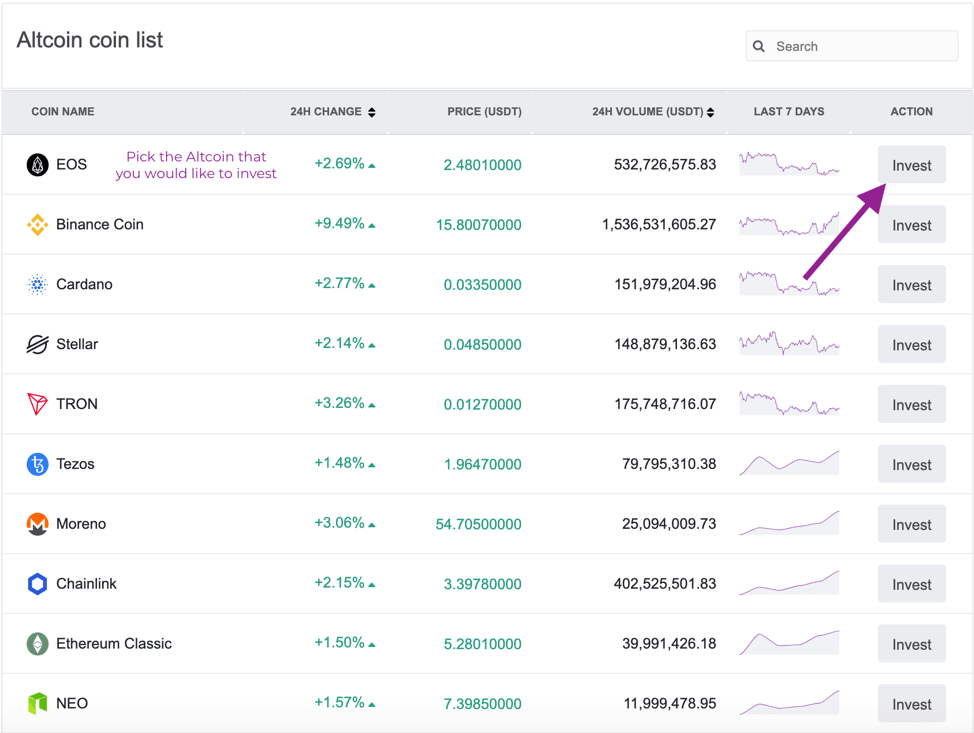Select the Tezos name text
This screenshot has height=733, width=974.
point(75,464)
